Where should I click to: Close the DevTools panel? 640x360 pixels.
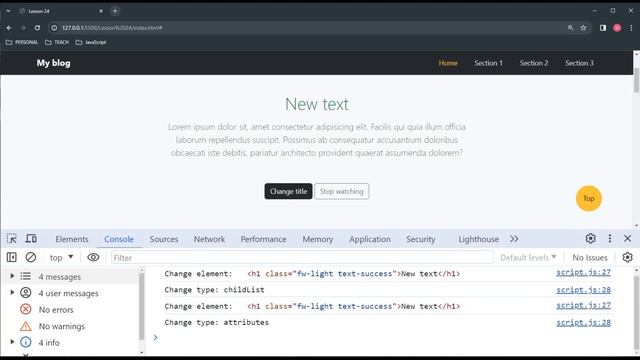pyautogui.click(x=627, y=238)
